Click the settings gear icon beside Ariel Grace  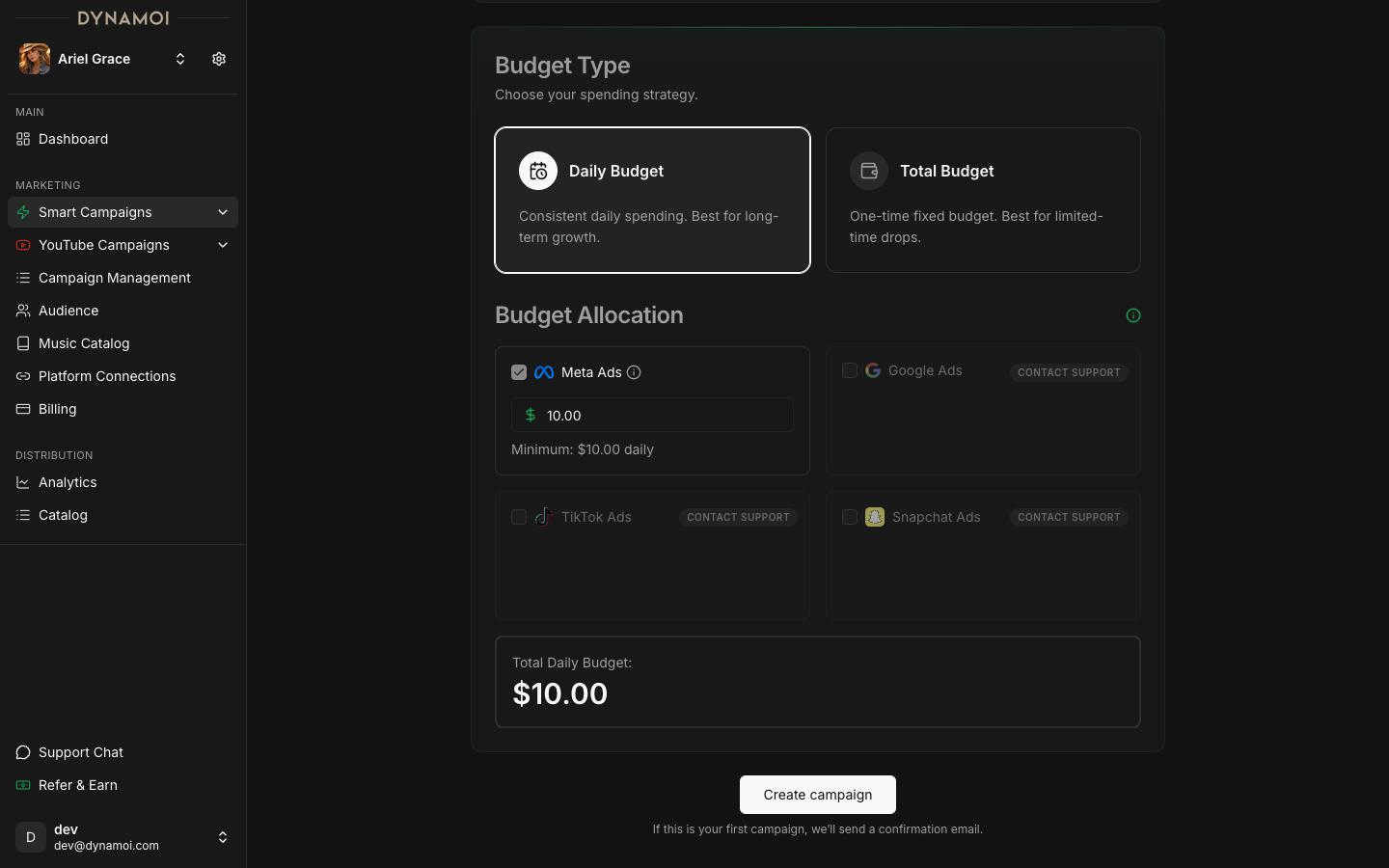pos(219,59)
